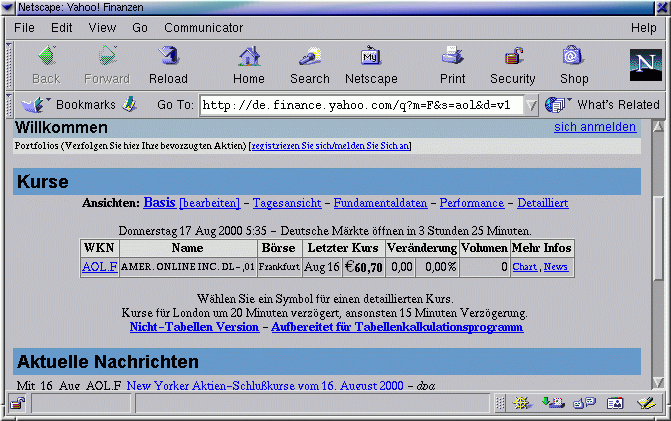Image resolution: width=671 pixels, height=421 pixels.
Task: Open the File menu
Action: [x=24, y=28]
